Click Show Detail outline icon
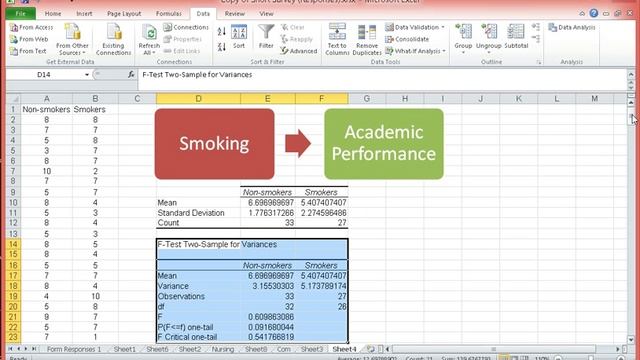The width and height of the screenshot is (640, 360). coord(536,27)
